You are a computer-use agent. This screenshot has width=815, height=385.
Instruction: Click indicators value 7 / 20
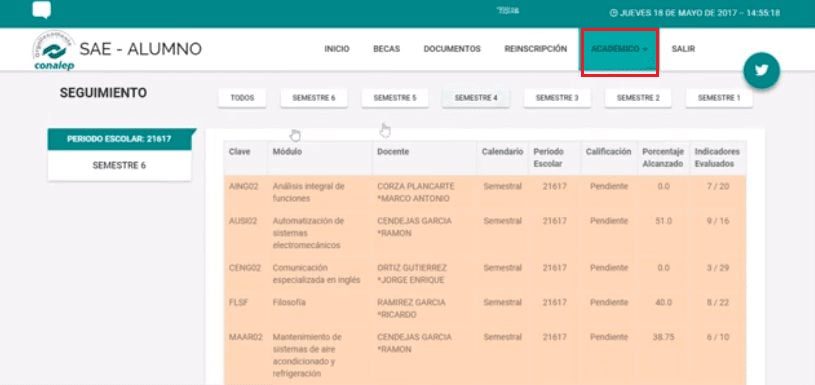pyautogui.click(x=717, y=186)
